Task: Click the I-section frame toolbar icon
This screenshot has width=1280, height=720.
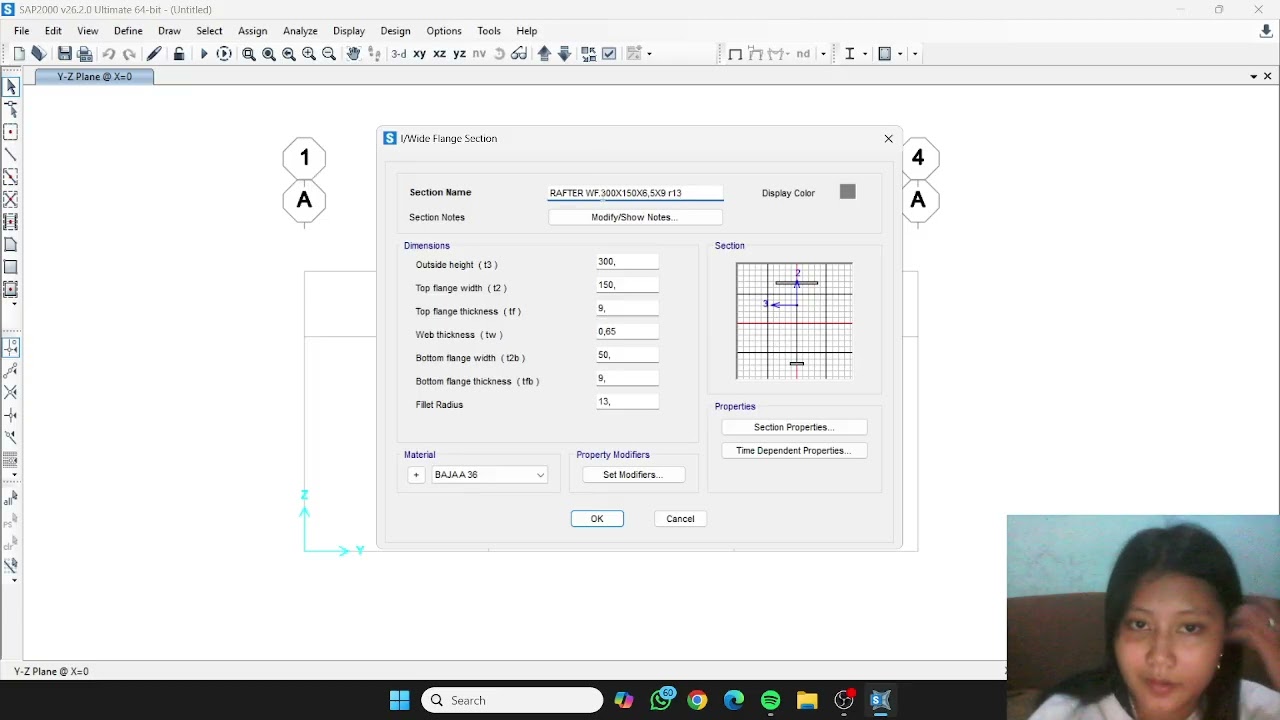Action: (x=850, y=54)
